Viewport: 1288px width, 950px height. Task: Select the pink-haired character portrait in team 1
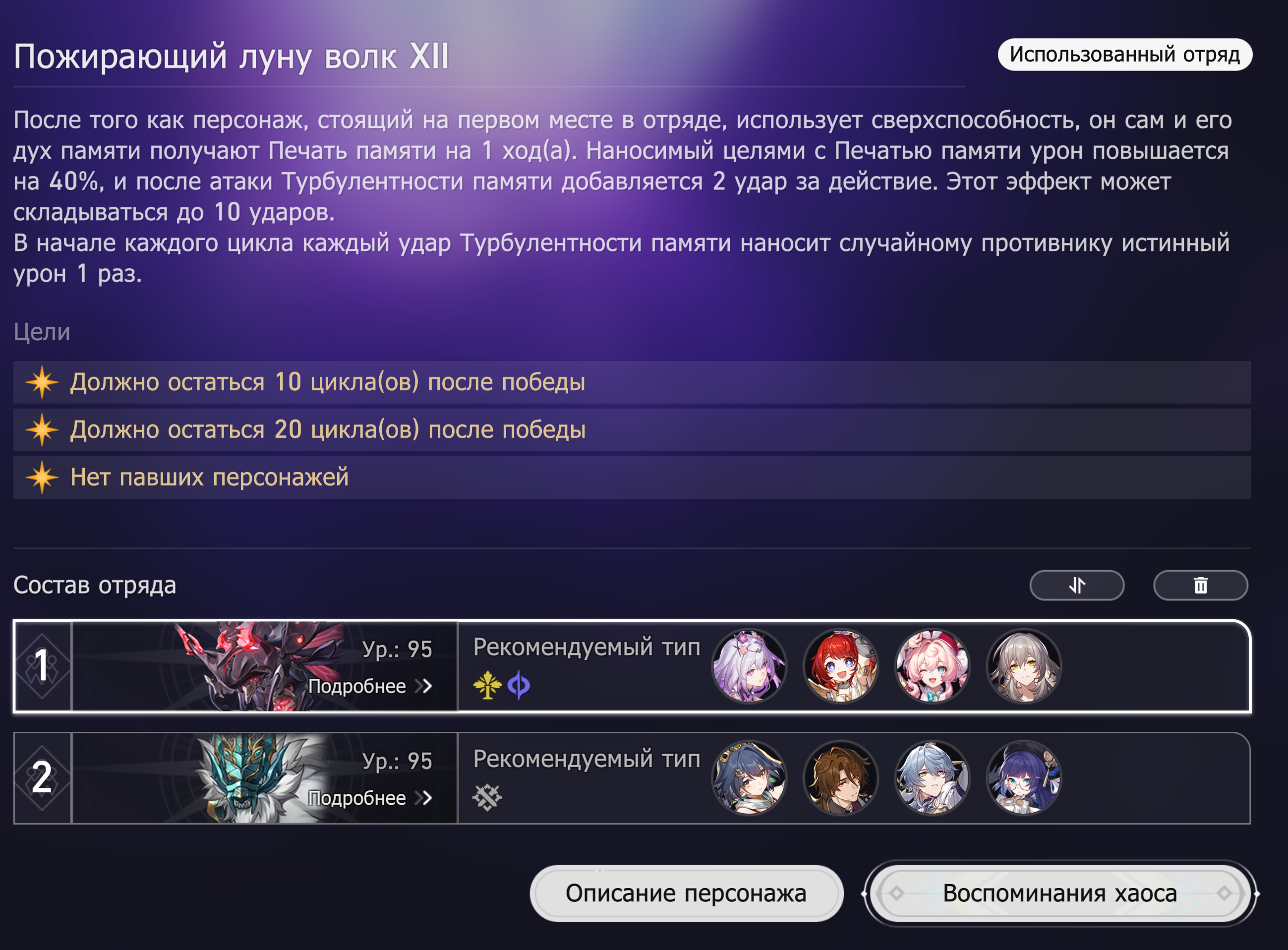pyautogui.click(x=932, y=666)
